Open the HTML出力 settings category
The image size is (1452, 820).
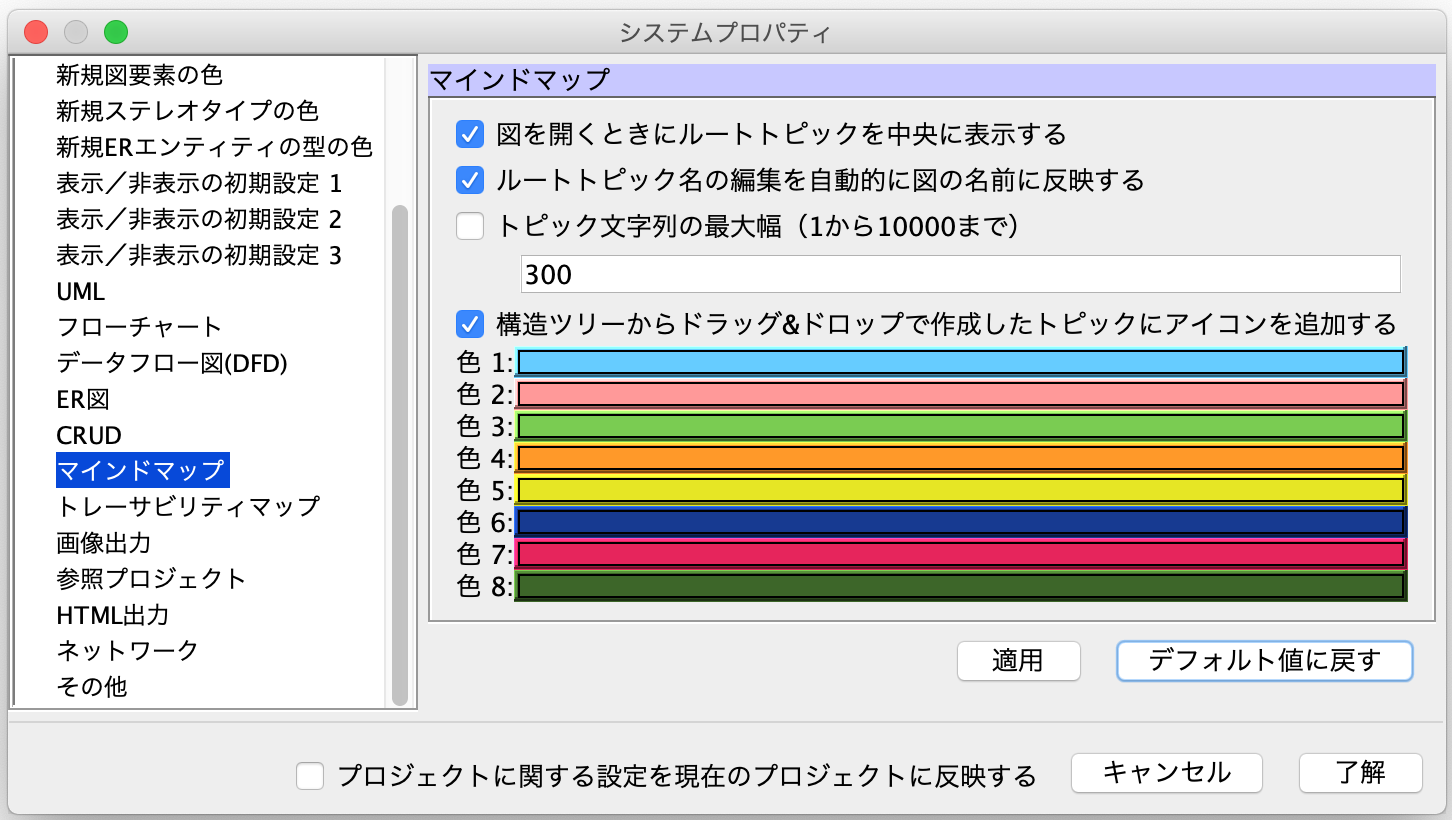tap(113, 615)
